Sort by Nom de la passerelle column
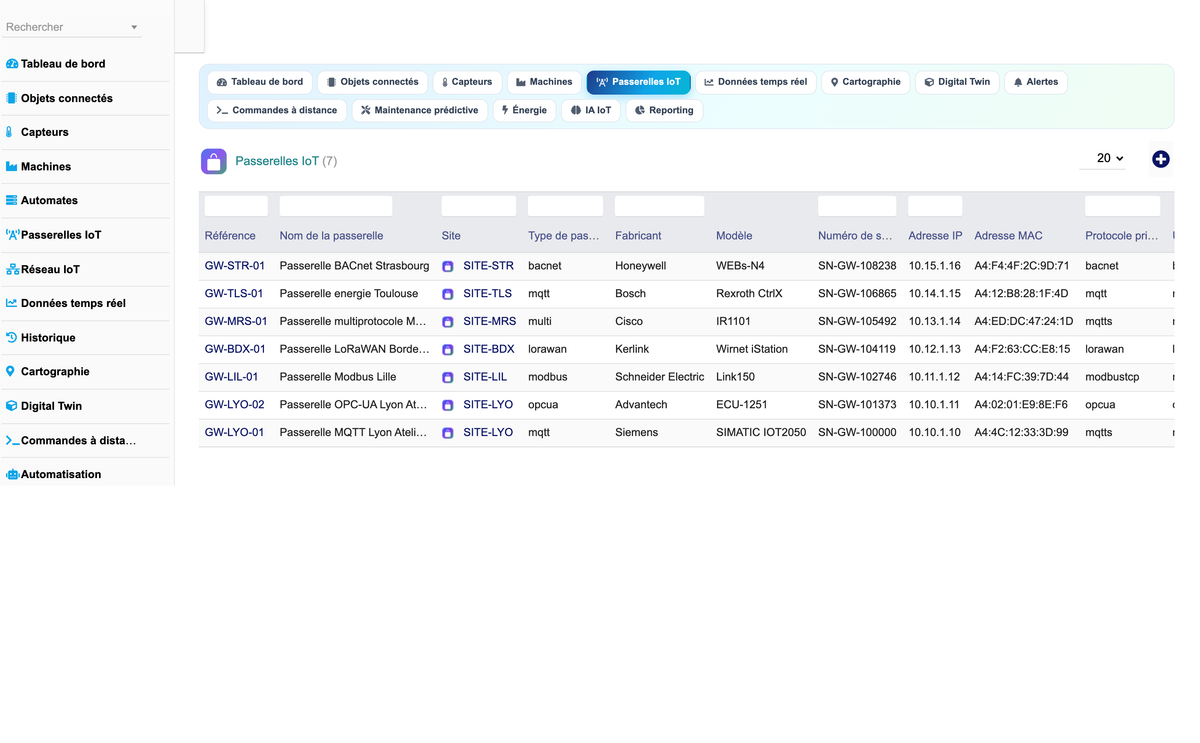This screenshot has height=743, width=1200. coord(331,236)
